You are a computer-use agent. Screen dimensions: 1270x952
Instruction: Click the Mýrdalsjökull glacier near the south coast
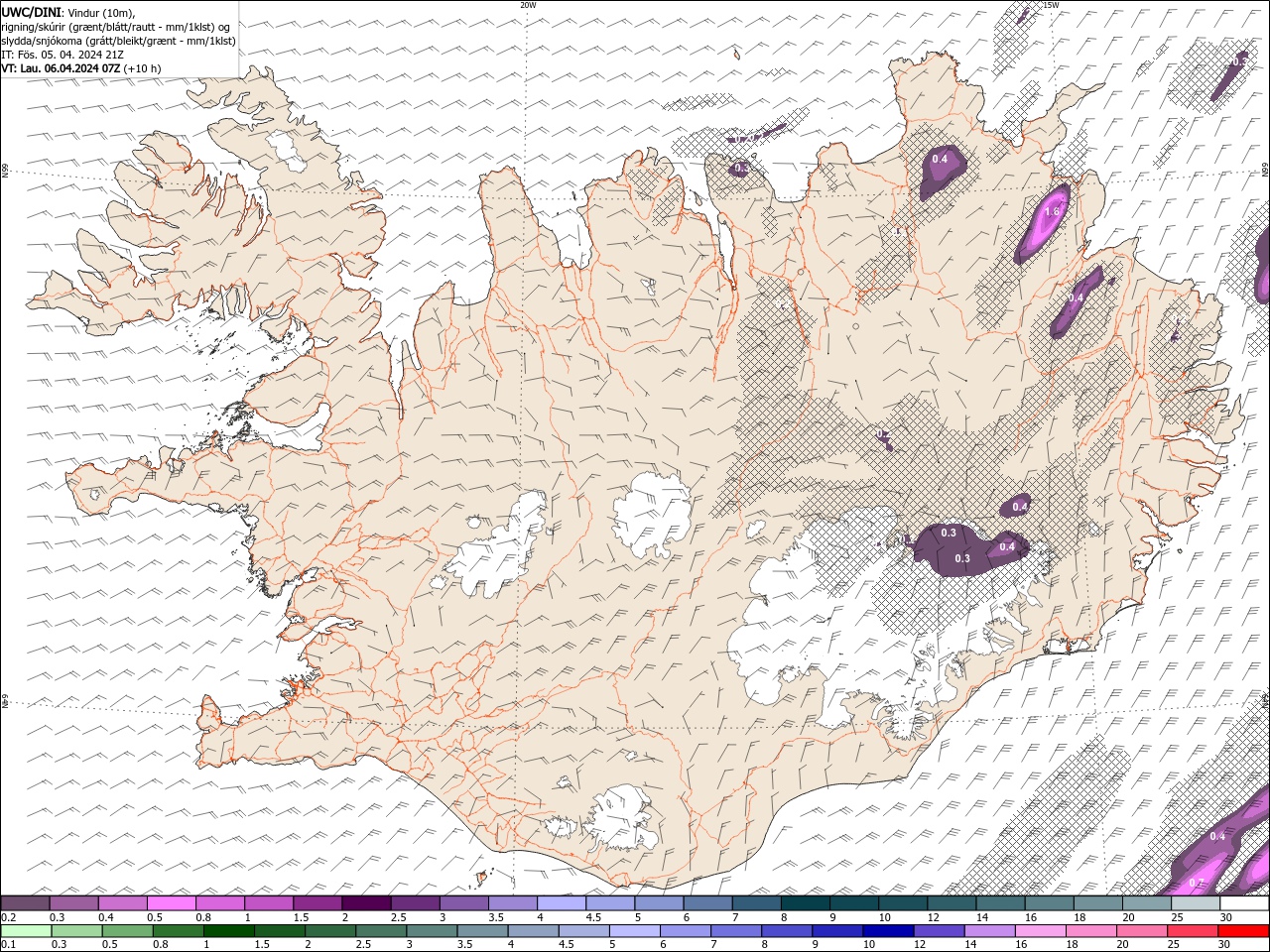tap(619, 818)
